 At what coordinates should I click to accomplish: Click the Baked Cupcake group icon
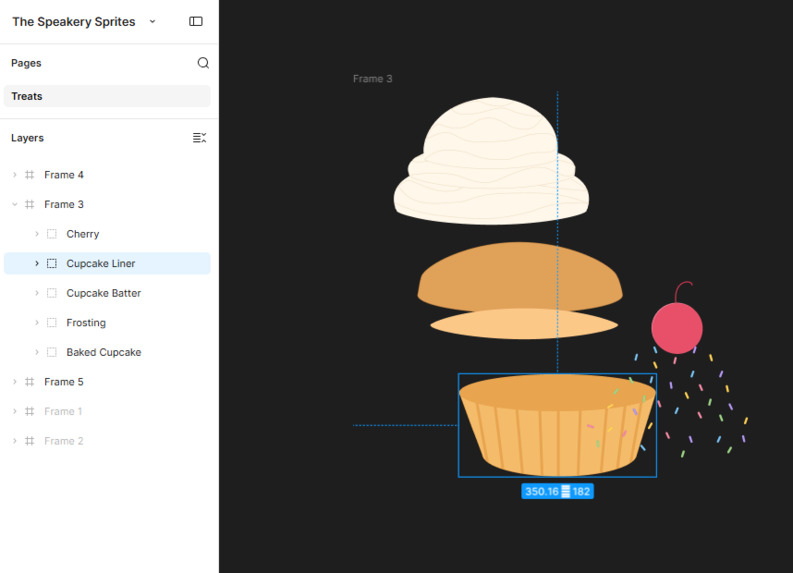tap(52, 352)
